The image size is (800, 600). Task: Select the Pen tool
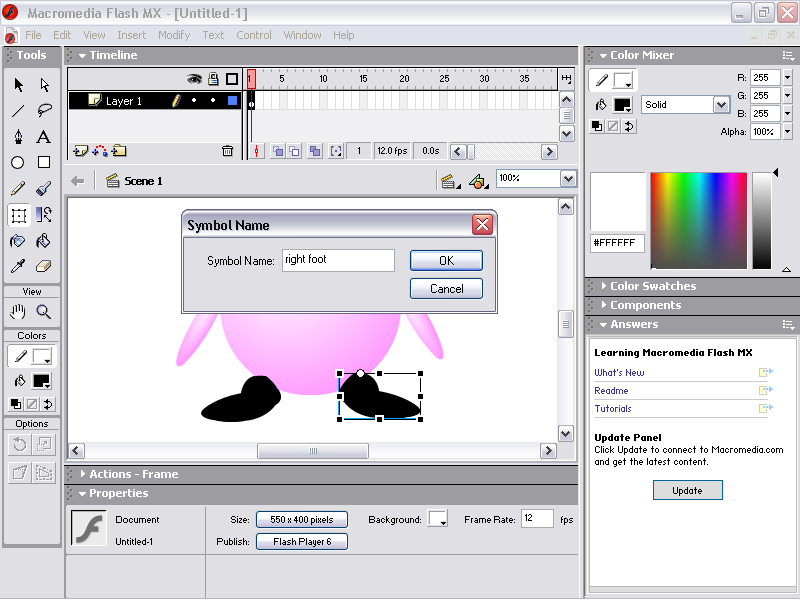tap(18, 136)
